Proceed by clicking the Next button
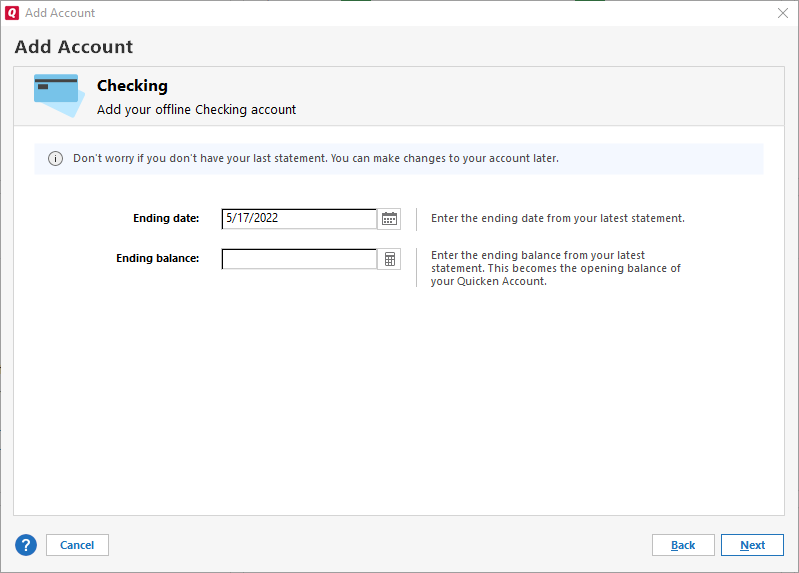The image size is (799, 573). [x=752, y=545]
